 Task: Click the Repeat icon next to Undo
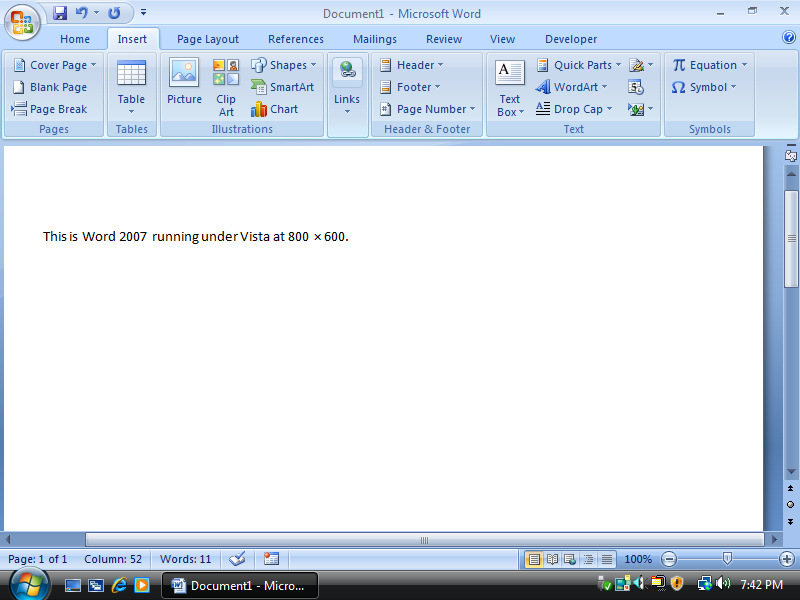pyautogui.click(x=114, y=13)
